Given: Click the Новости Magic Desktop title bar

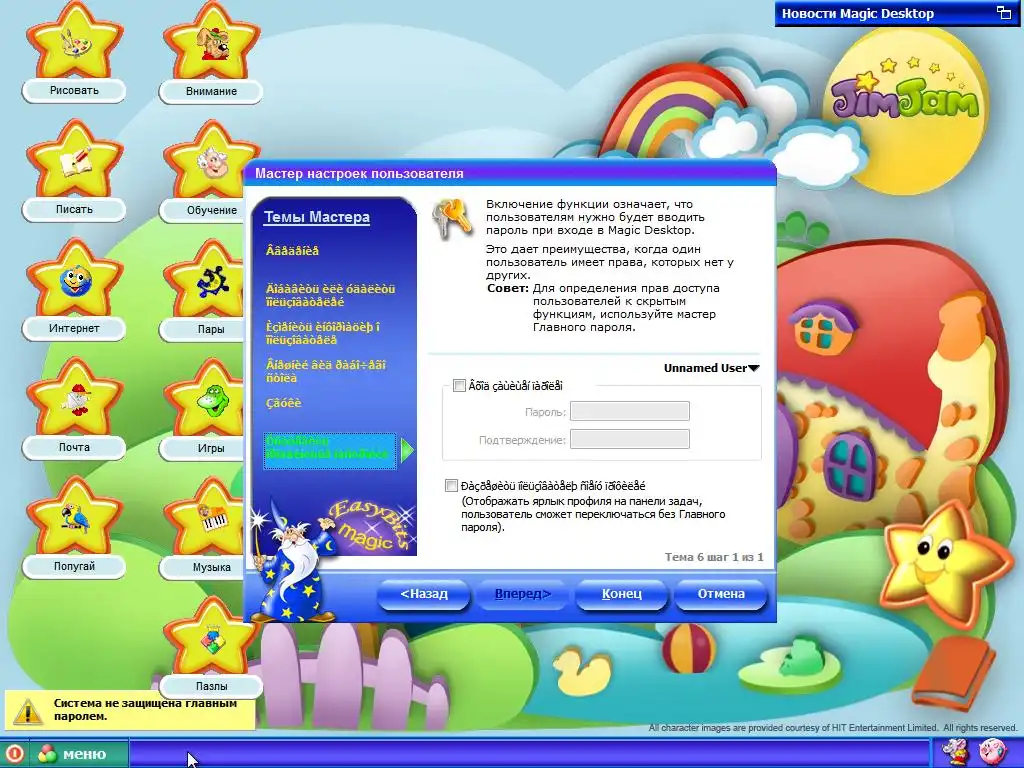Looking at the screenshot, I should (x=898, y=13).
